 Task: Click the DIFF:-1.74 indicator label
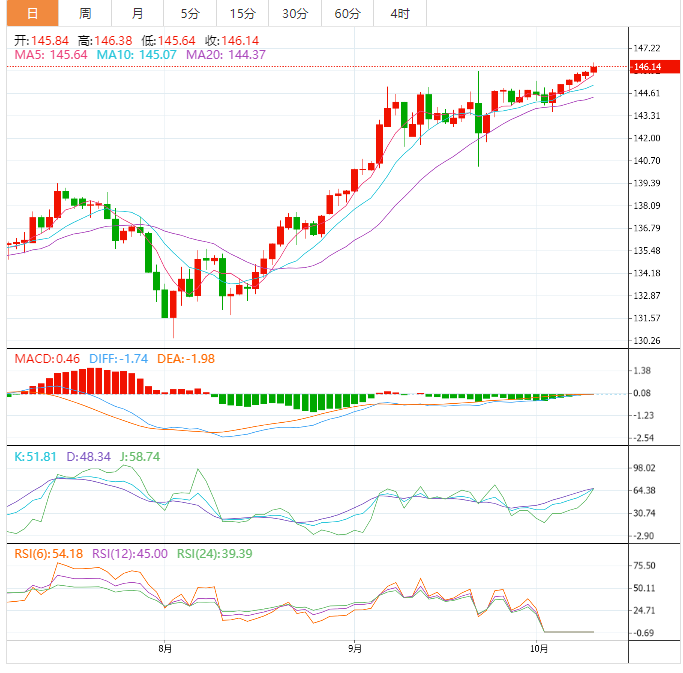[x=118, y=359]
